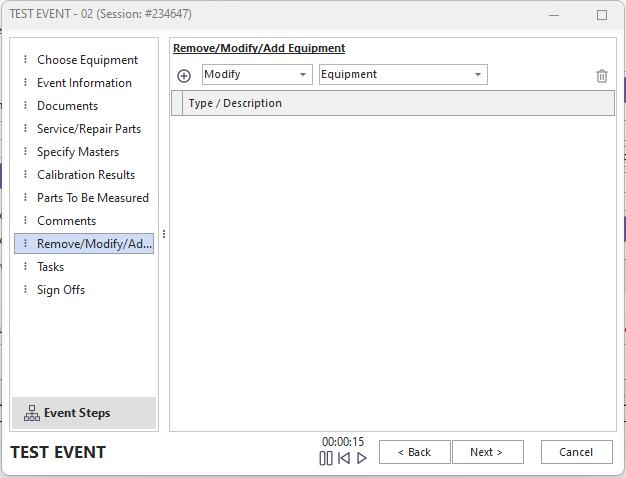This screenshot has width=626, height=478.
Task: Switch to the Sign Offs step
Action: tap(61, 290)
